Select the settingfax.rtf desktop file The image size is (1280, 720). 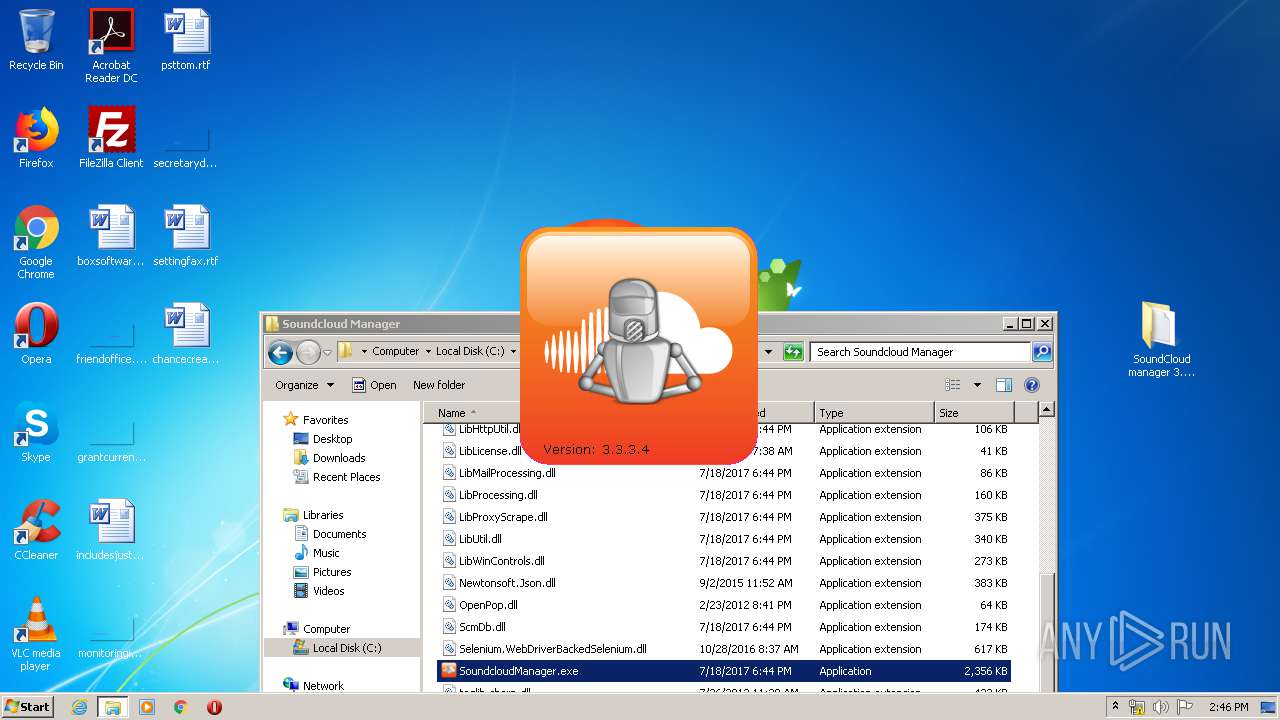pos(186,236)
